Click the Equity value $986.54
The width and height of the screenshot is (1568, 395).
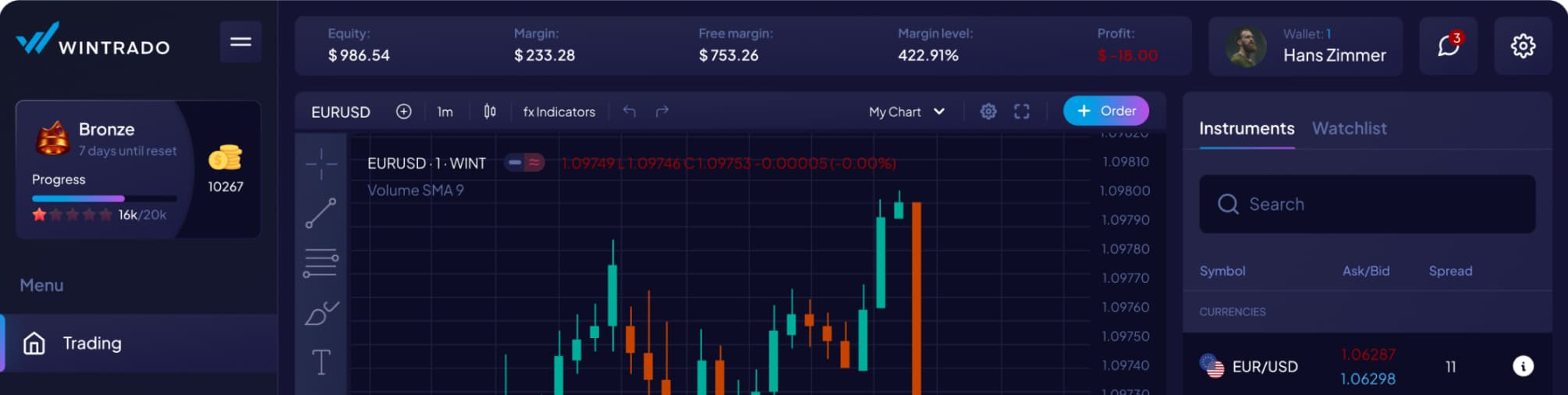click(359, 55)
